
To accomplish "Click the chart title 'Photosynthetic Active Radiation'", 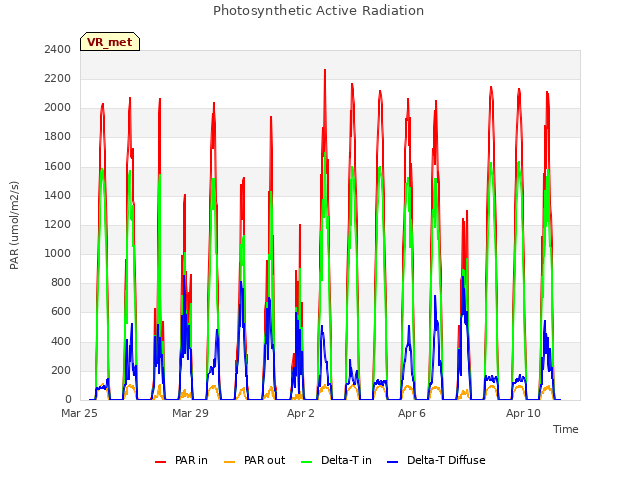I will click(318, 11).
